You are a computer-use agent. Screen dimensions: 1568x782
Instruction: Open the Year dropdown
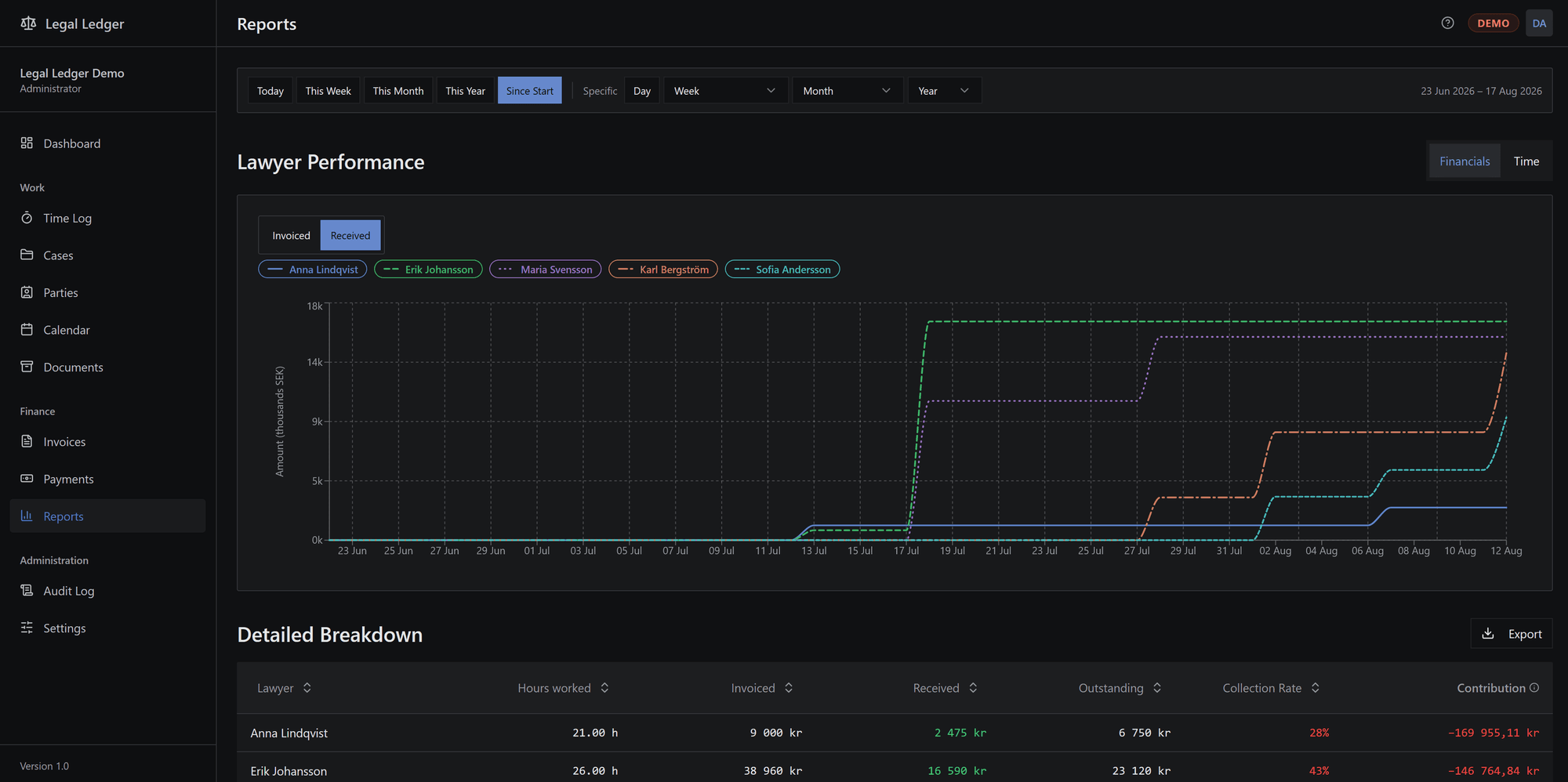944,91
